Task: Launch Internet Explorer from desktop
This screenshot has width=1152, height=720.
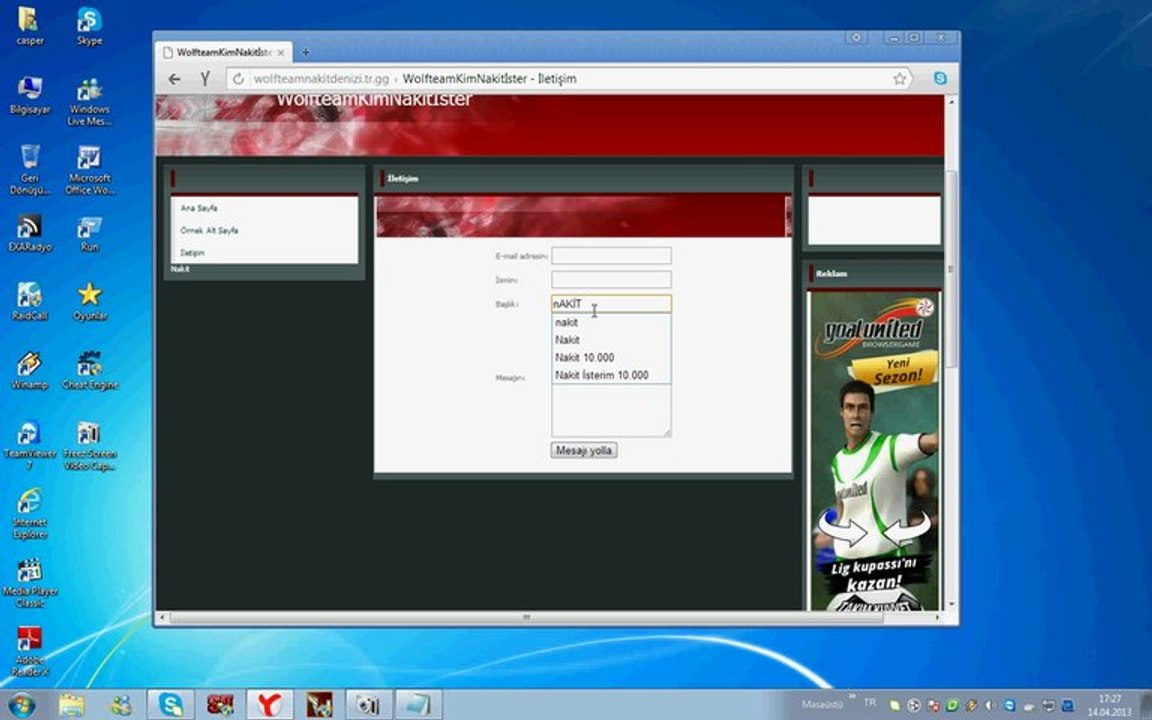Action: click(x=29, y=513)
